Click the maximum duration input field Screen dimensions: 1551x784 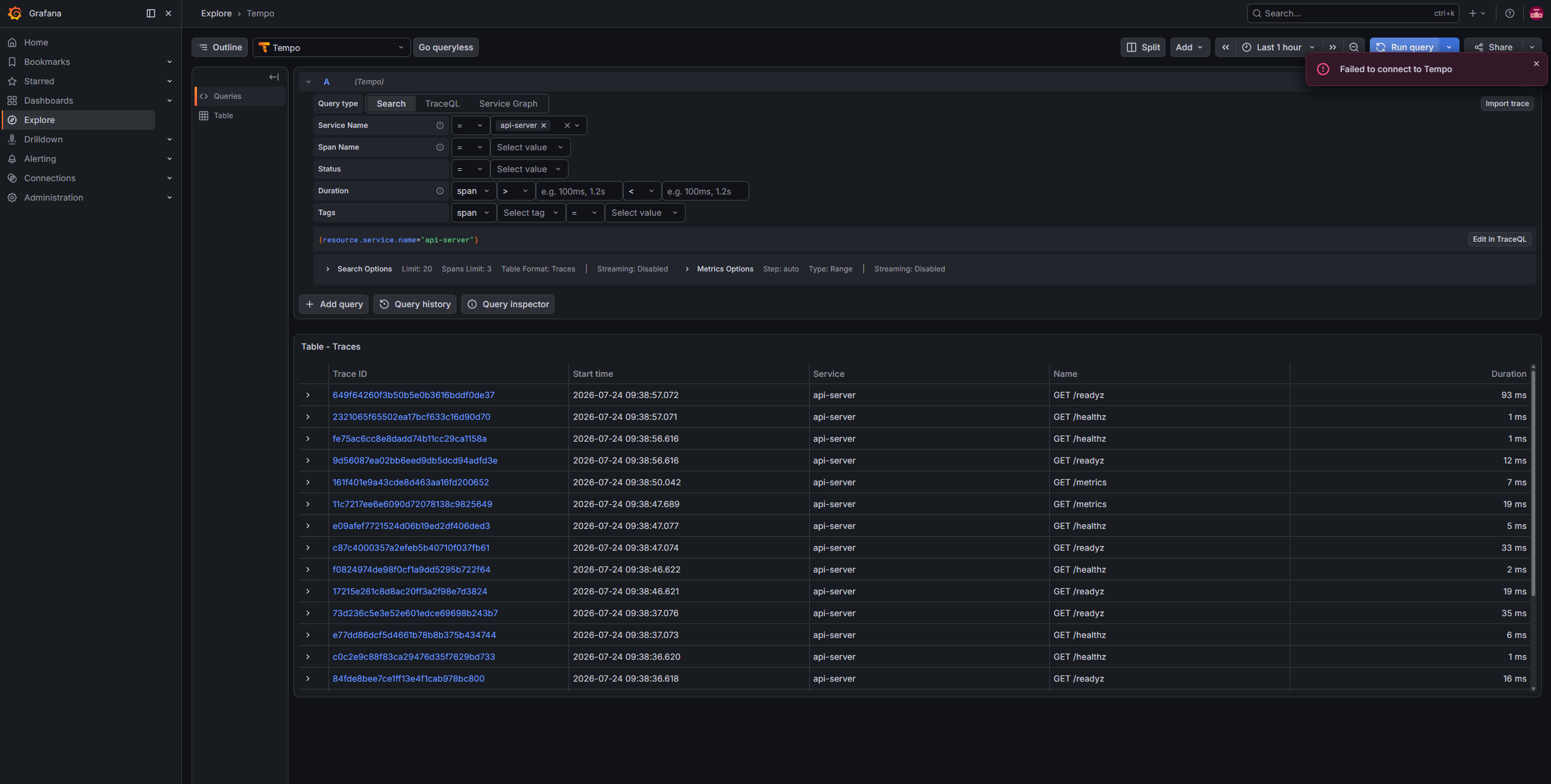pyautogui.click(x=705, y=191)
